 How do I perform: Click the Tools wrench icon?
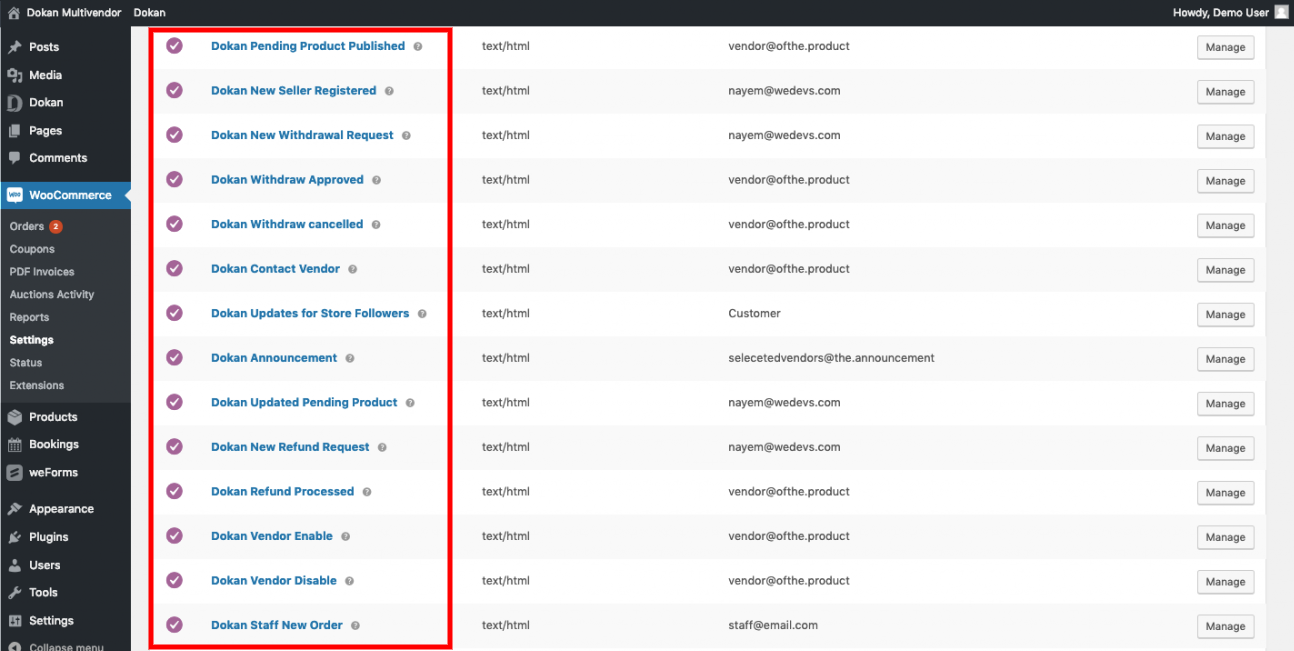15,592
